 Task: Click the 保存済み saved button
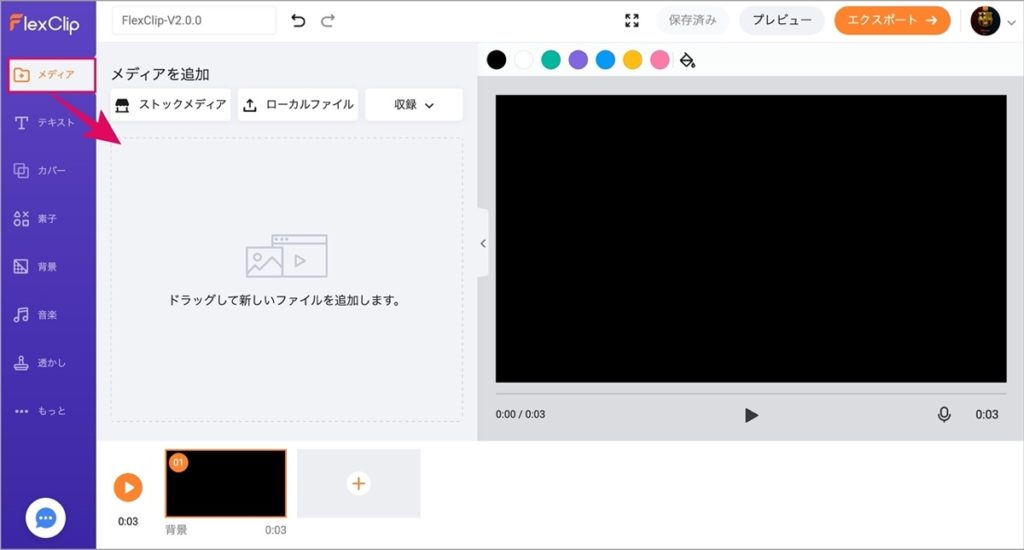(692, 20)
